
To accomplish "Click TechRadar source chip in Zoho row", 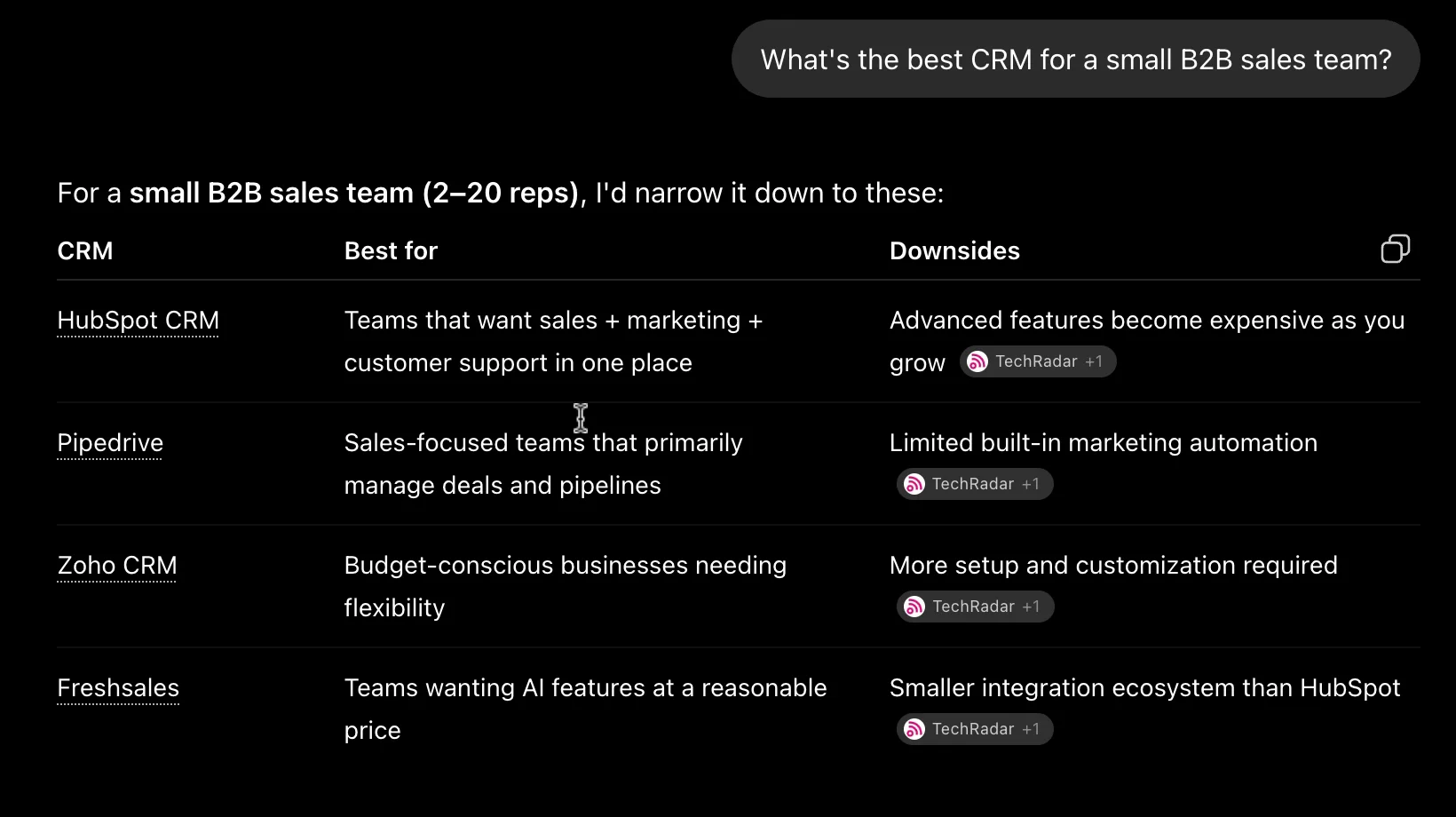I will pos(975,607).
